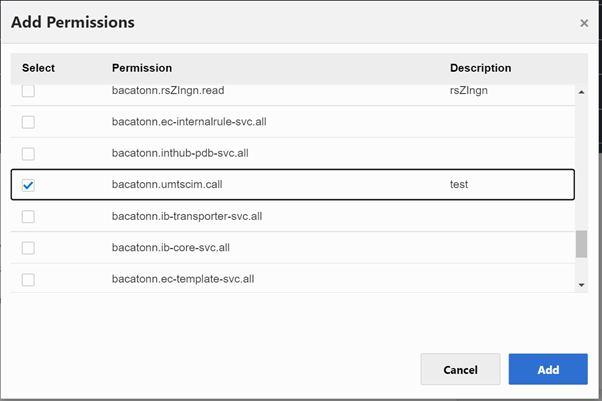The image size is (602, 401).
Task: Enable the bacatonn.ec-internalrule-svc.all checkbox
Action: (x=28, y=122)
